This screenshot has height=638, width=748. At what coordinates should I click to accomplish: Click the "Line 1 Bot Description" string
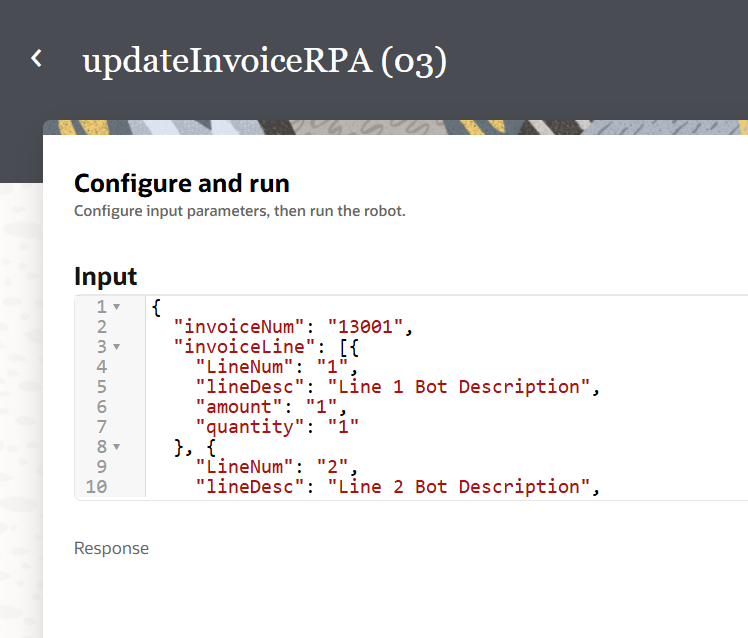[x=458, y=387]
